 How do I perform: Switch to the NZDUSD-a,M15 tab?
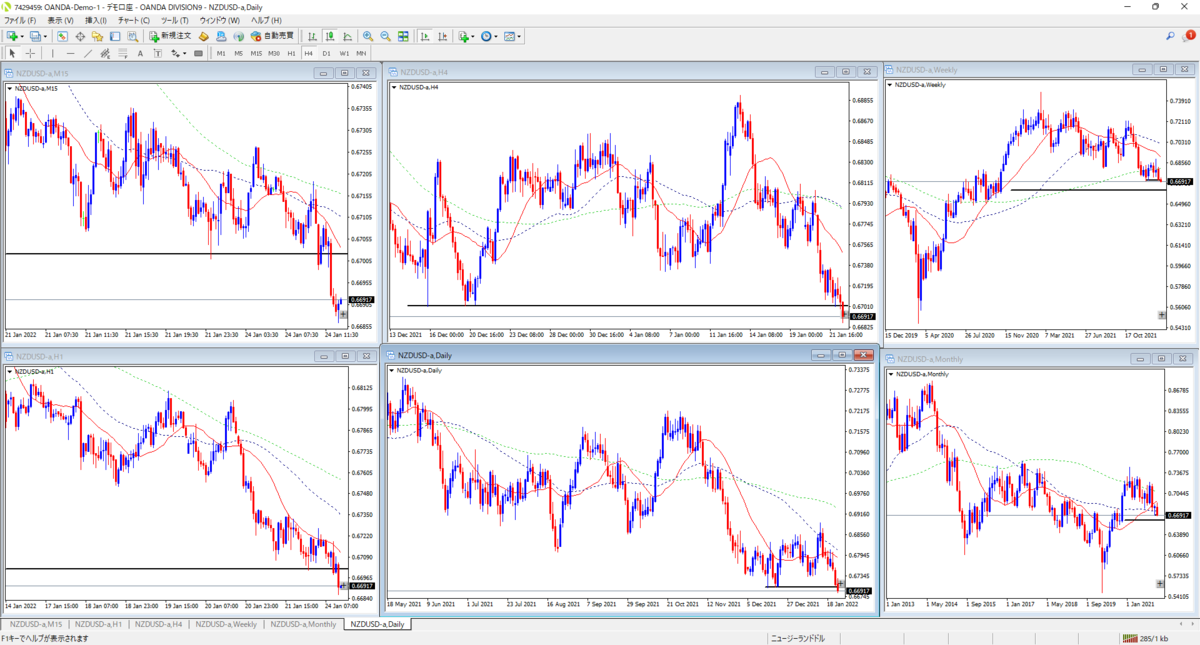point(36,624)
